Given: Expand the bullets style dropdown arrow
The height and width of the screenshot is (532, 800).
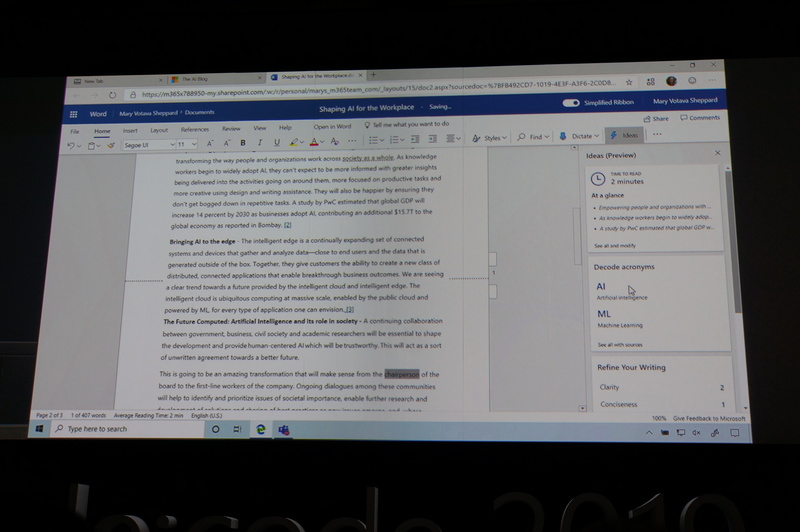Looking at the screenshot, I should [382, 140].
